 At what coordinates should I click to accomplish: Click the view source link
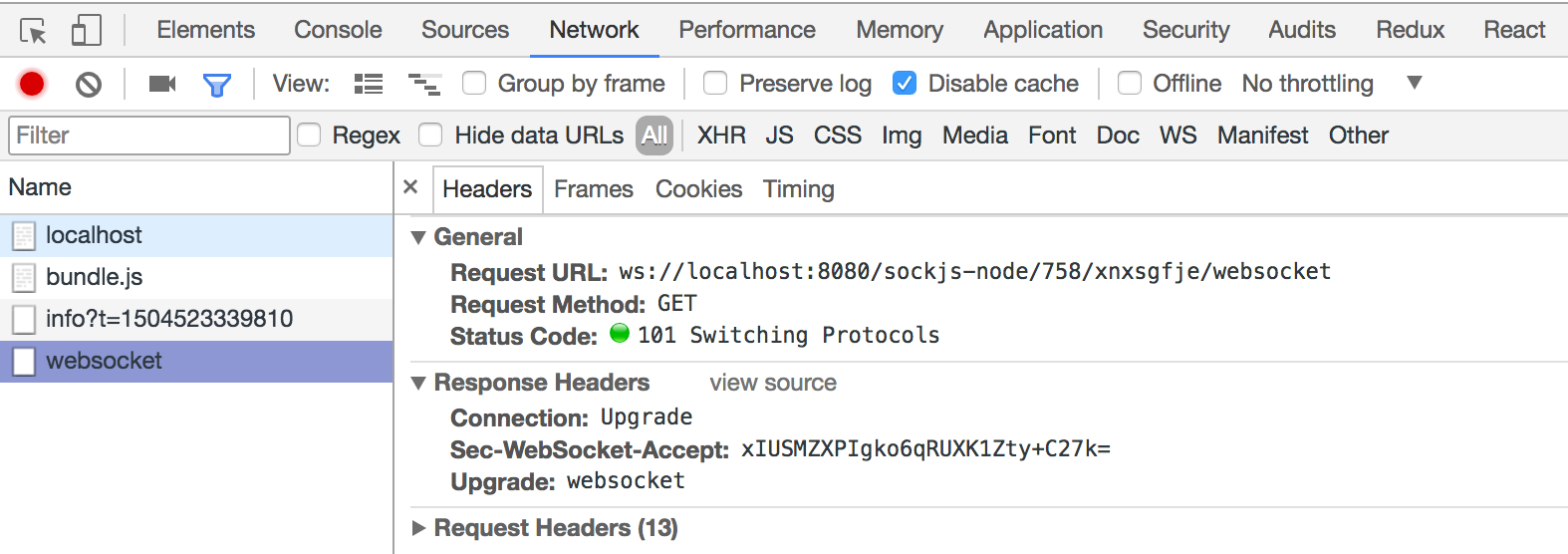tap(772, 383)
